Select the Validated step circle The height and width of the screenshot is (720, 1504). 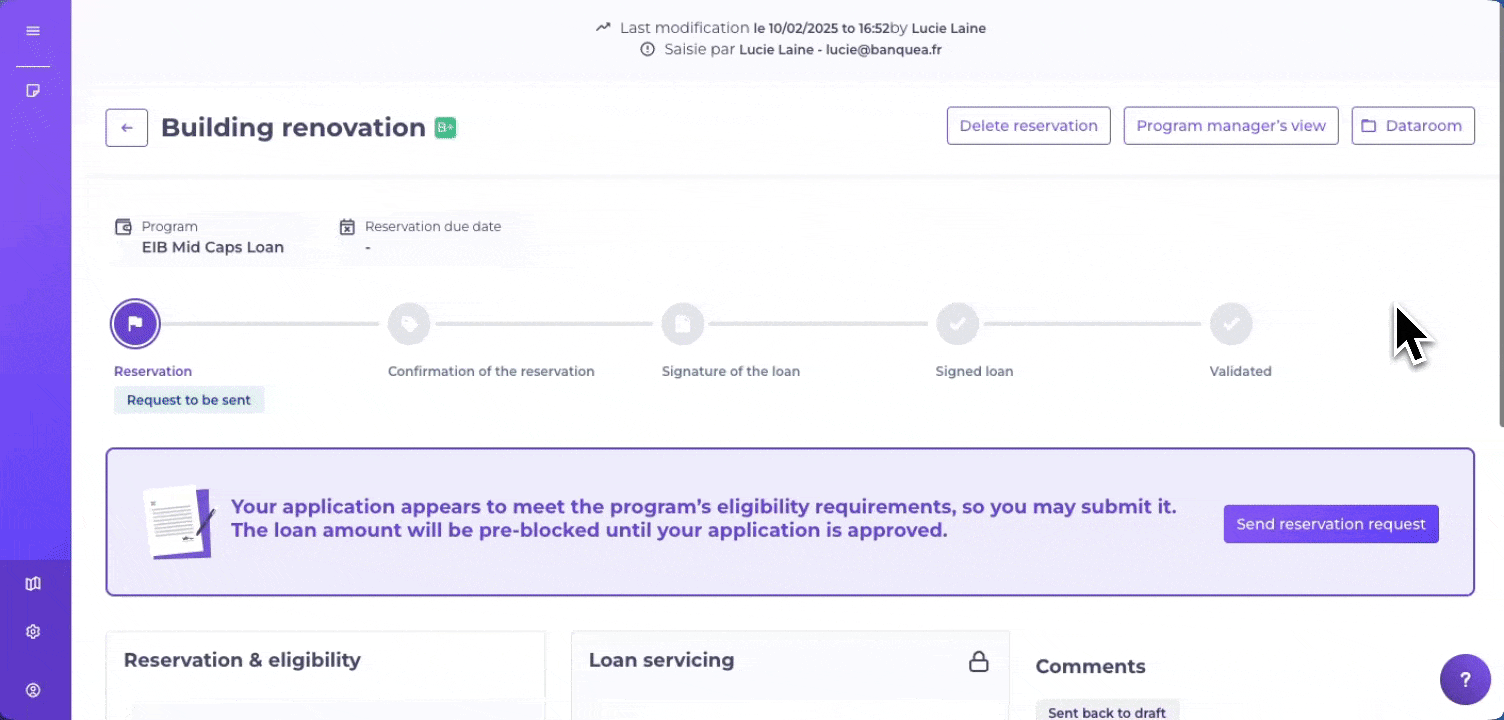coord(1231,324)
